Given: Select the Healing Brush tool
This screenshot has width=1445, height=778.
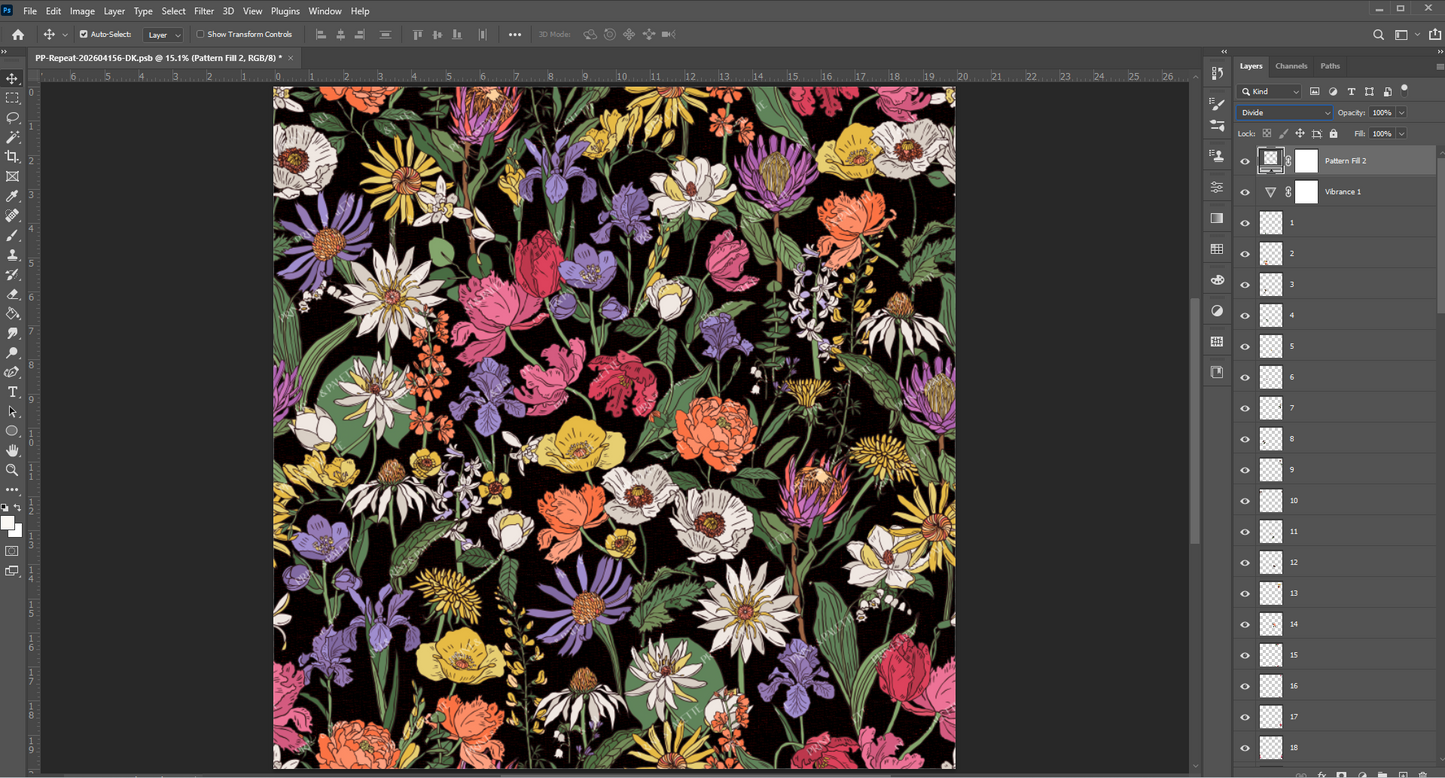Looking at the screenshot, I should (12, 215).
